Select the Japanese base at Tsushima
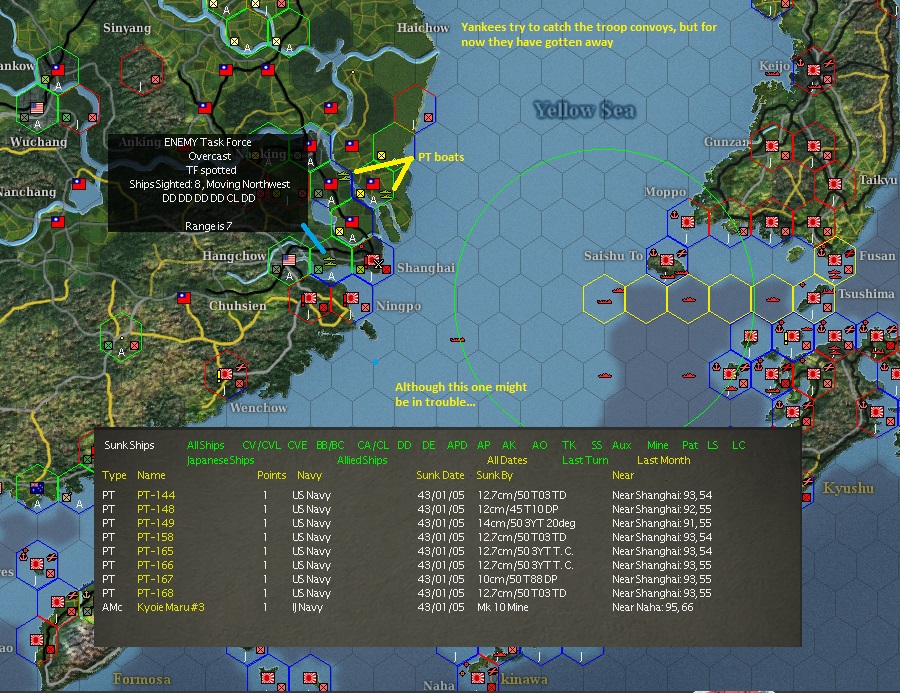 click(x=813, y=298)
